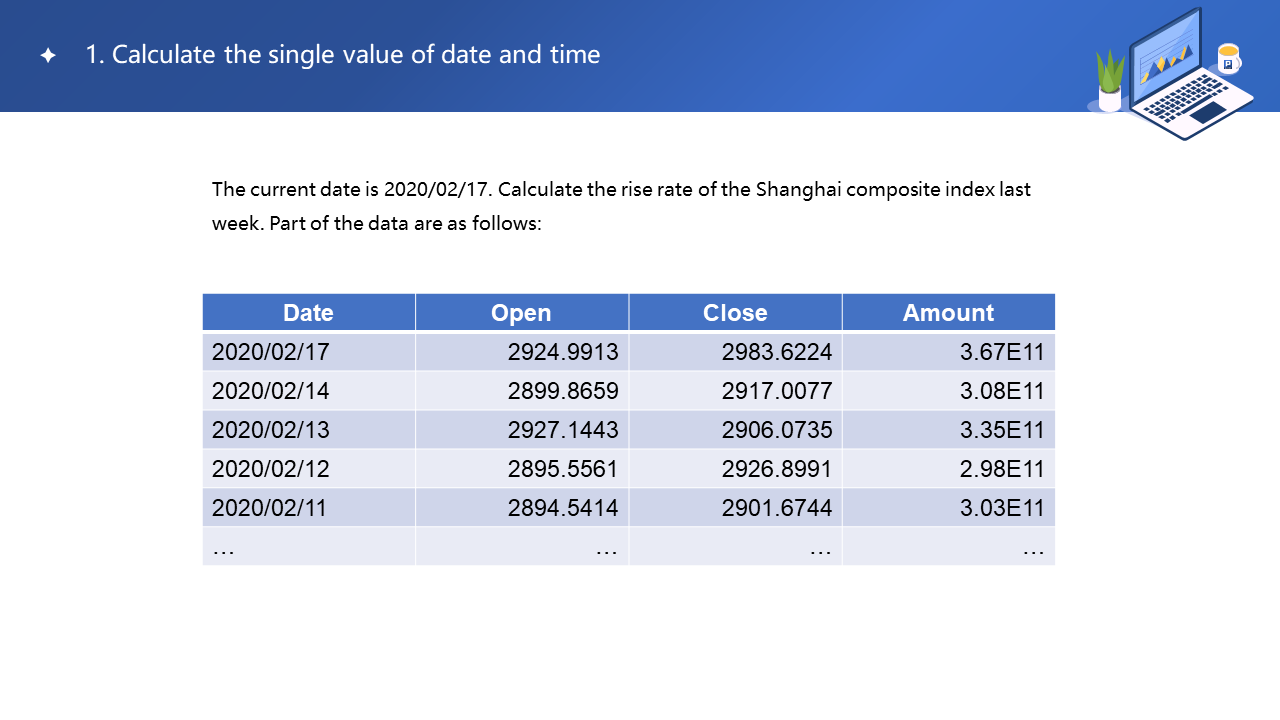This screenshot has height=720, width=1280.
Task: Pick the Close value 2983.6224
Action: [x=735, y=351]
